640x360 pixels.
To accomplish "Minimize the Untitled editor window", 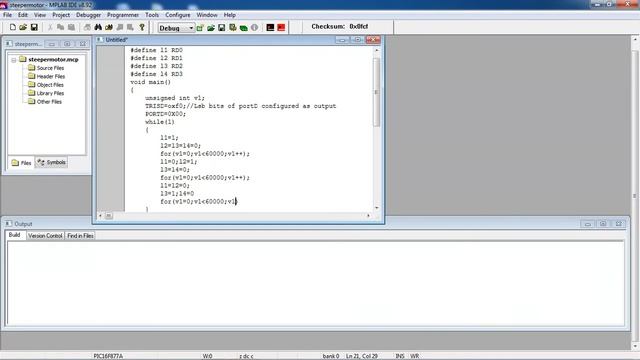I will (x=342, y=40).
